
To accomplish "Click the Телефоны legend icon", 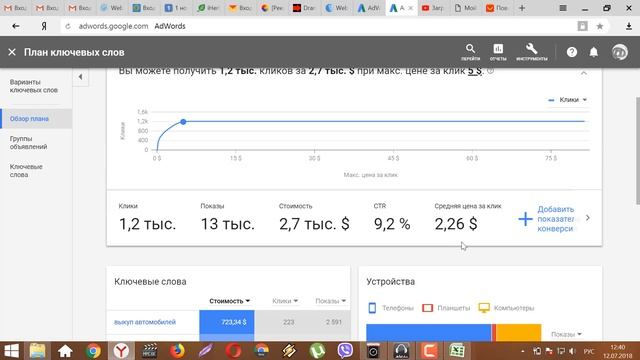I will click(x=372, y=308).
